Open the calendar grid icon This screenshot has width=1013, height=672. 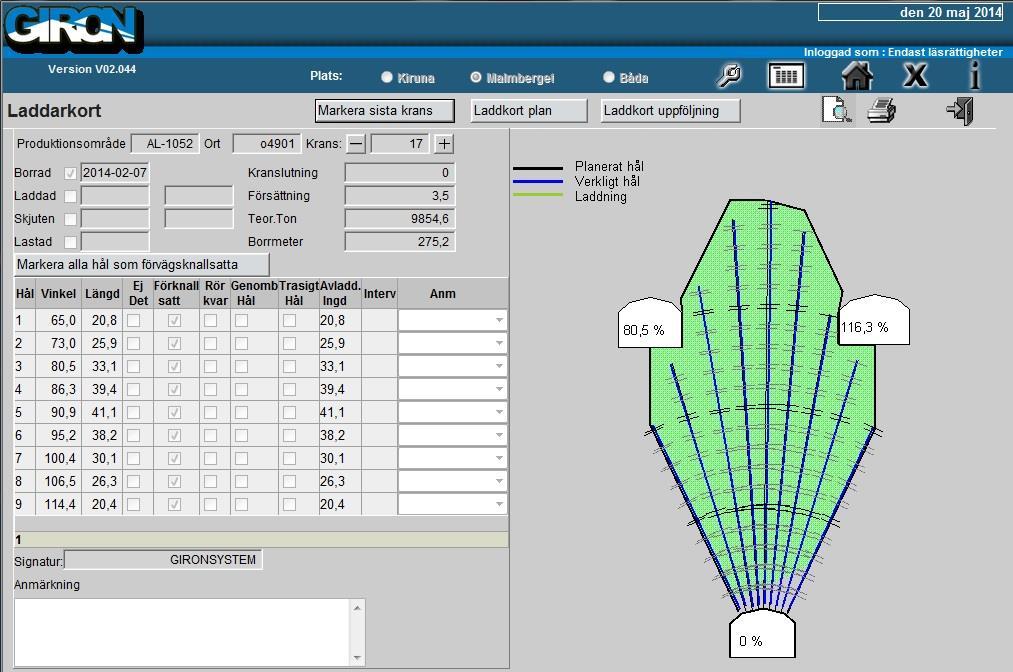(x=786, y=76)
